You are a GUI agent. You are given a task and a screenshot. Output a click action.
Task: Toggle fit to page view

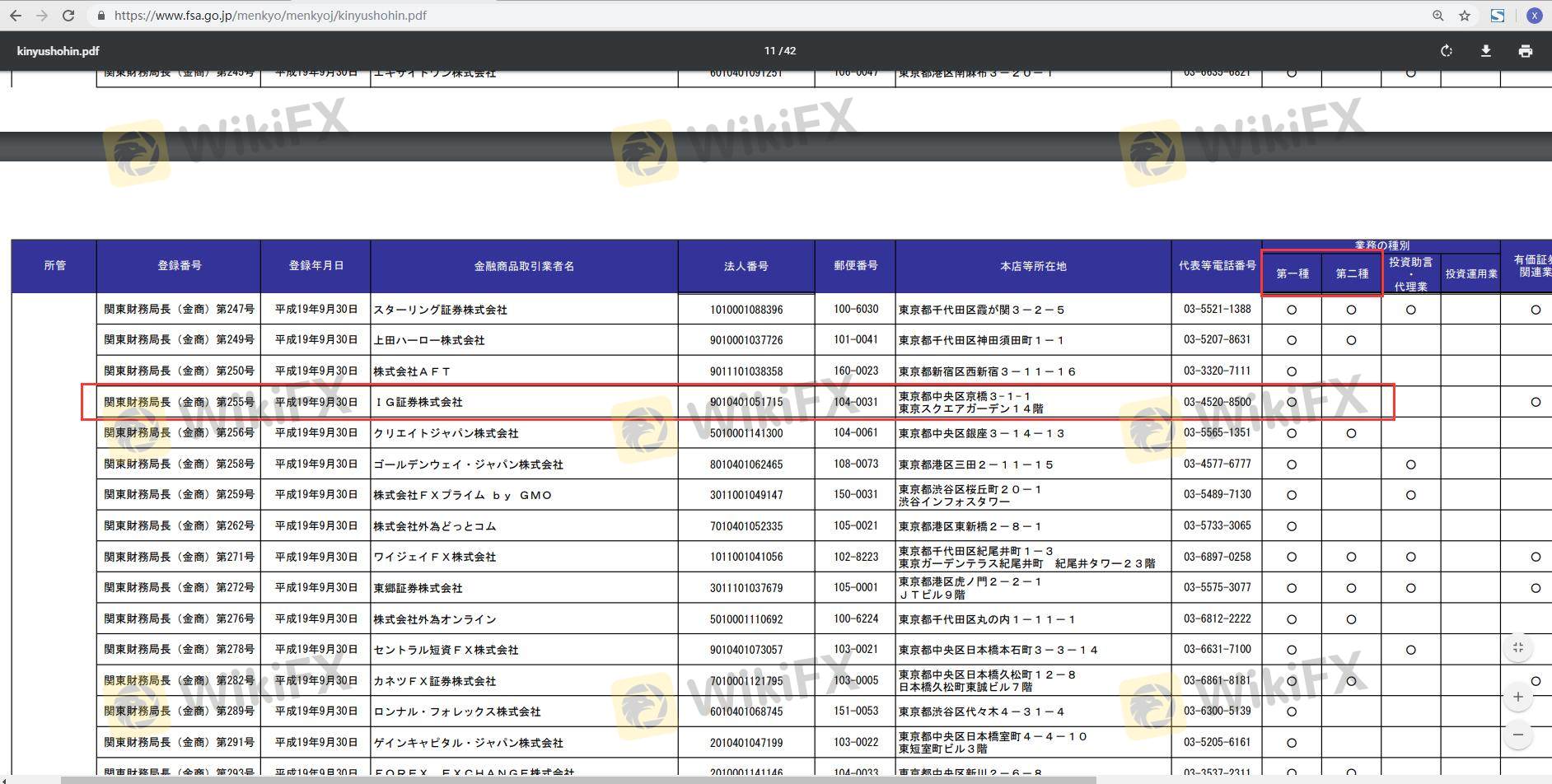[x=1518, y=648]
